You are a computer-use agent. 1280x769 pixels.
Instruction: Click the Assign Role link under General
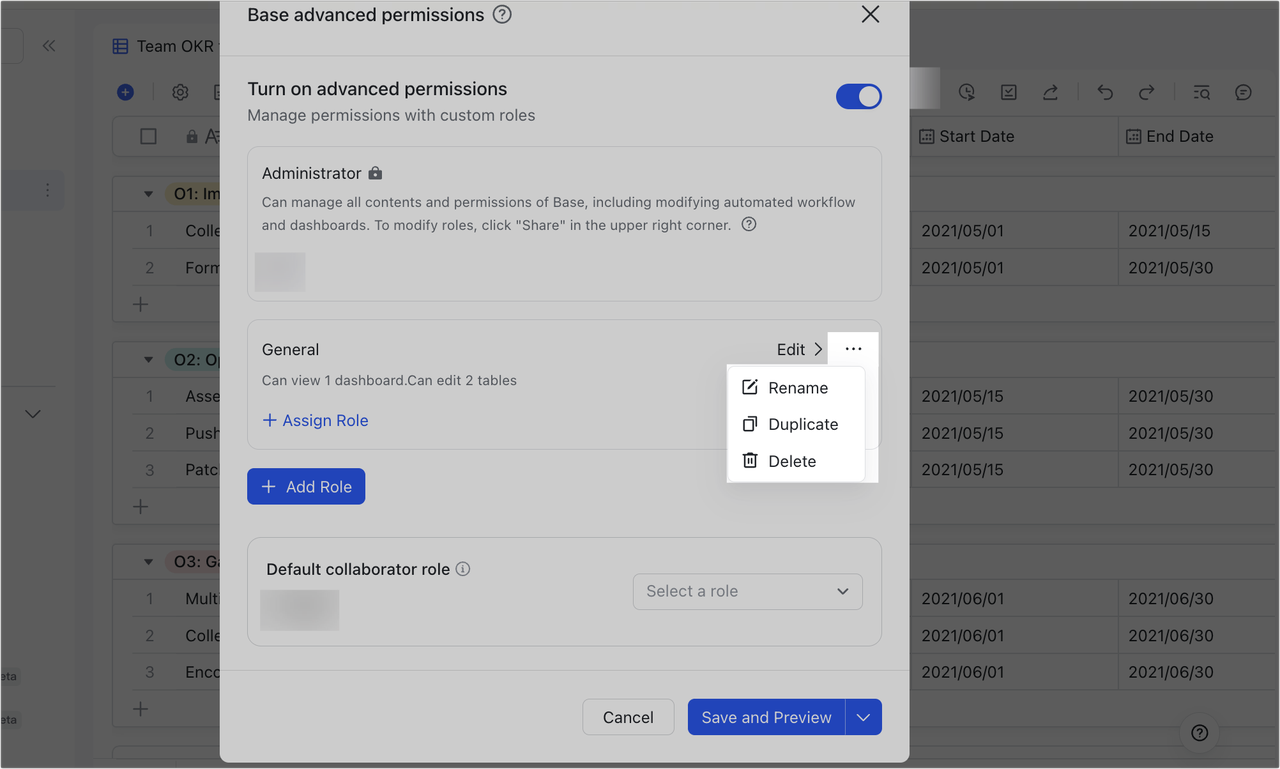314,420
